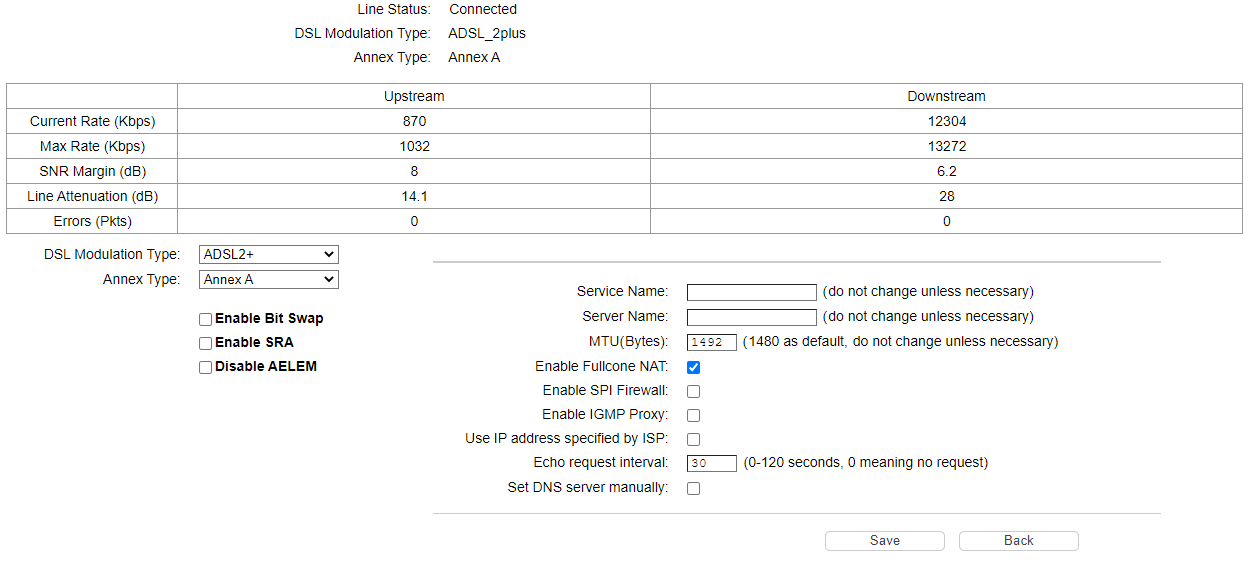
Task: Check the Disable AELEM option
Action: pyautogui.click(x=205, y=367)
